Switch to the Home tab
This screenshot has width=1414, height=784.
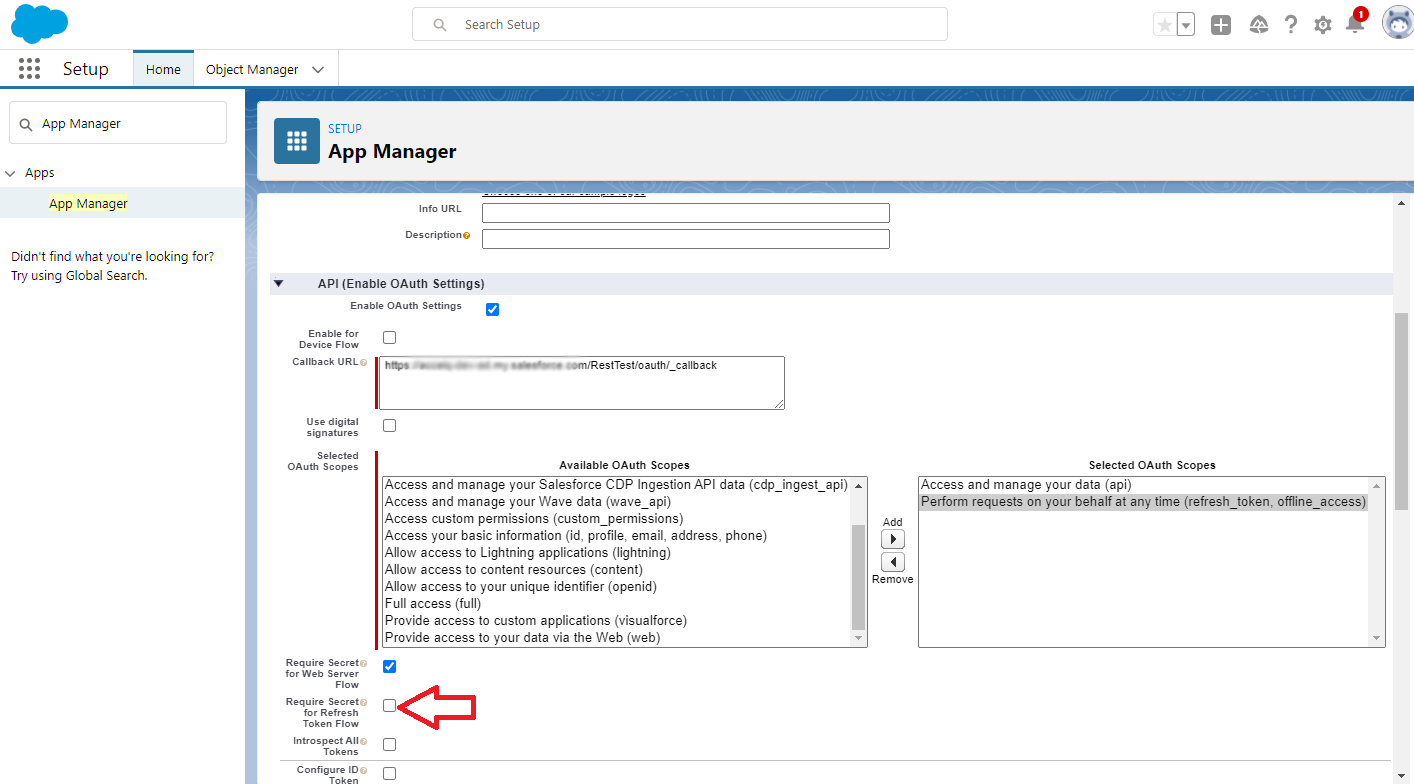pos(163,69)
